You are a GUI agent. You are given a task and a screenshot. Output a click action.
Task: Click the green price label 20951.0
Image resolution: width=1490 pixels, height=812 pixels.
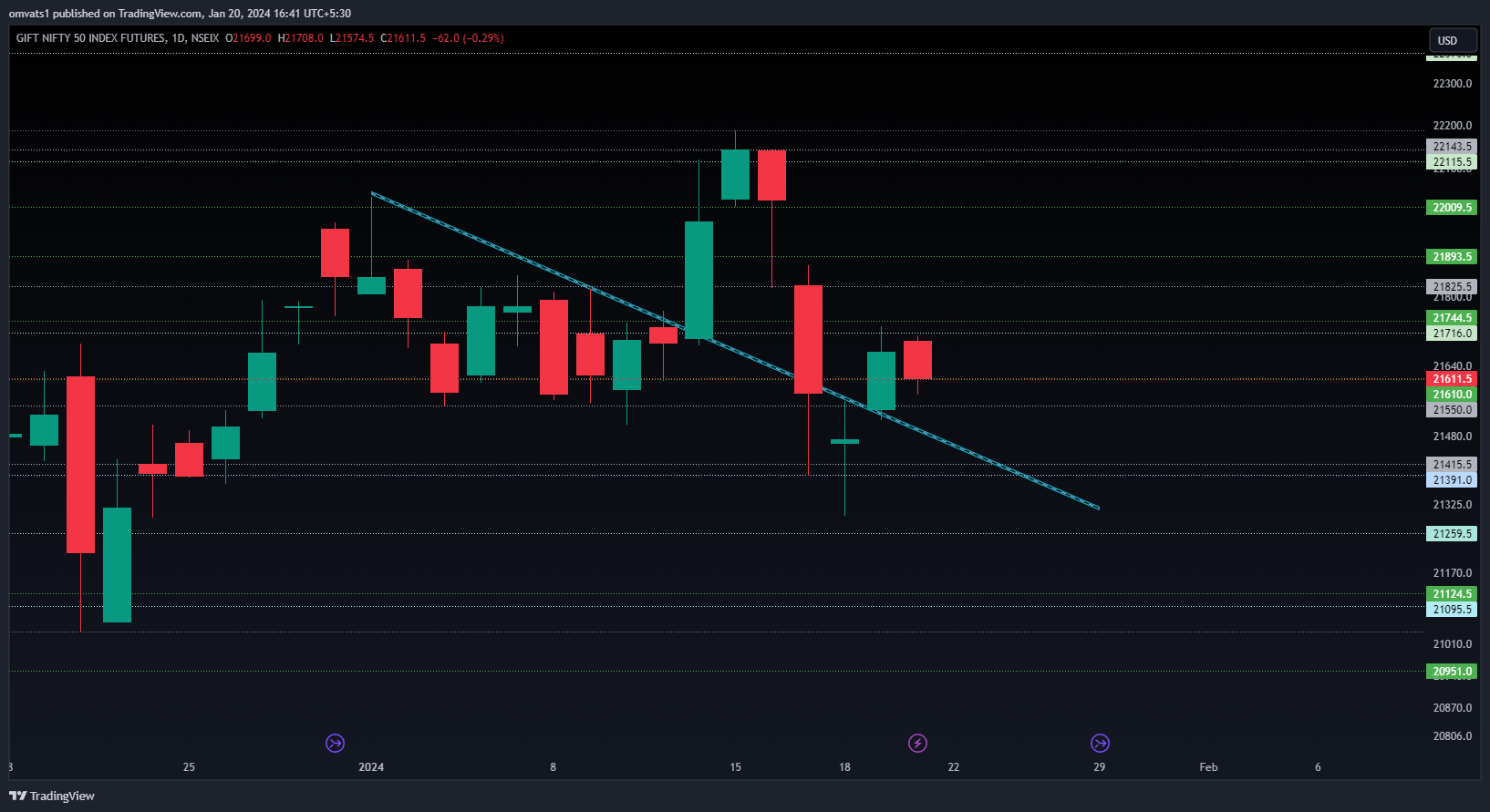pyautogui.click(x=1451, y=672)
